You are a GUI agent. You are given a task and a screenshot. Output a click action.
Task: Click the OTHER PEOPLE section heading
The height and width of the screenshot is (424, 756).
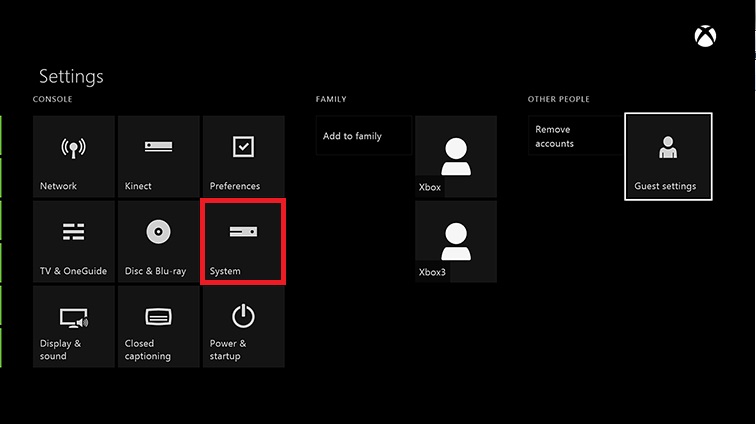(x=558, y=99)
